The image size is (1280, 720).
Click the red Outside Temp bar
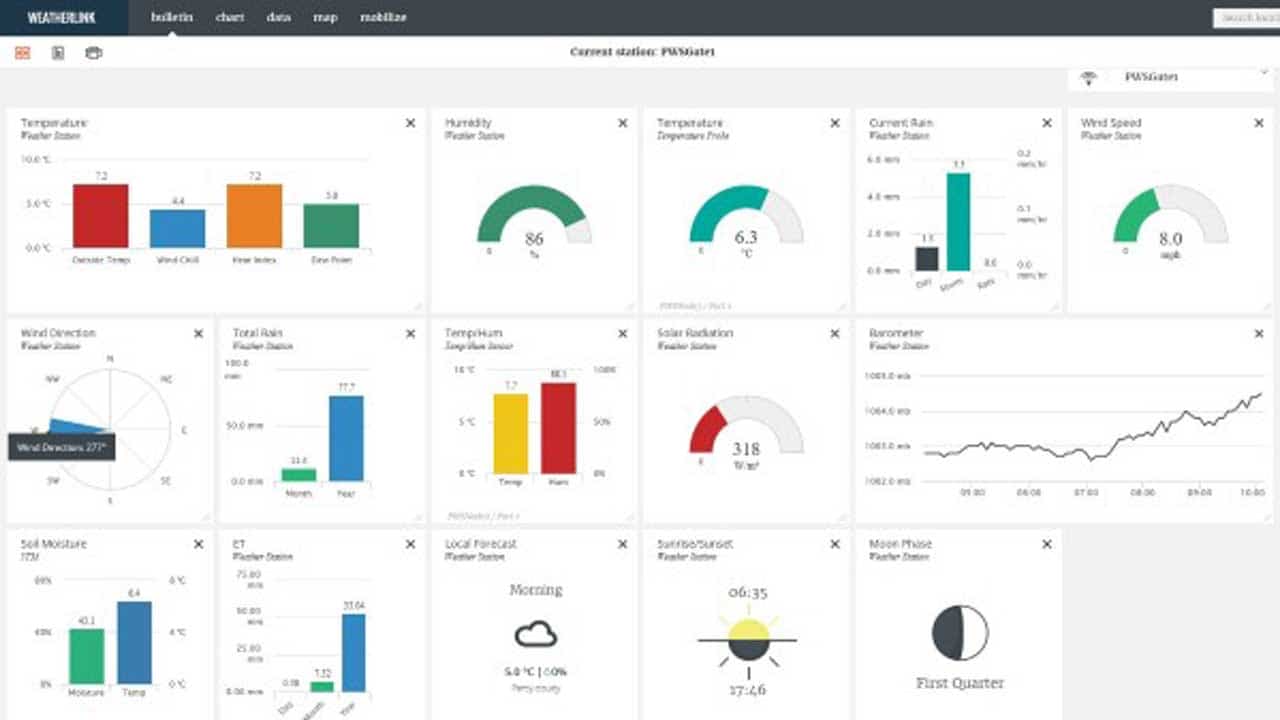point(100,215)
